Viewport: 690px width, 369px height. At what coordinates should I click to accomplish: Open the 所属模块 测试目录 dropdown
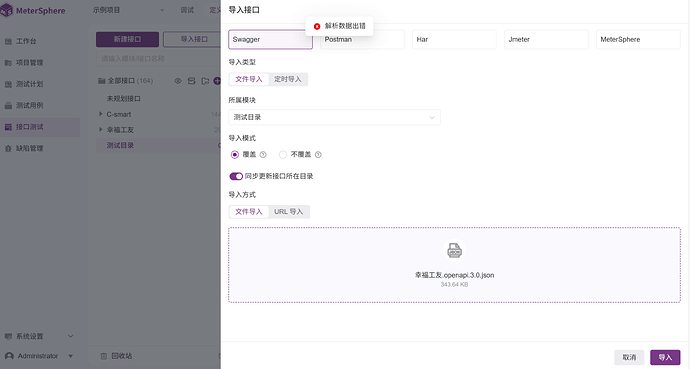(x=334, y=117)
